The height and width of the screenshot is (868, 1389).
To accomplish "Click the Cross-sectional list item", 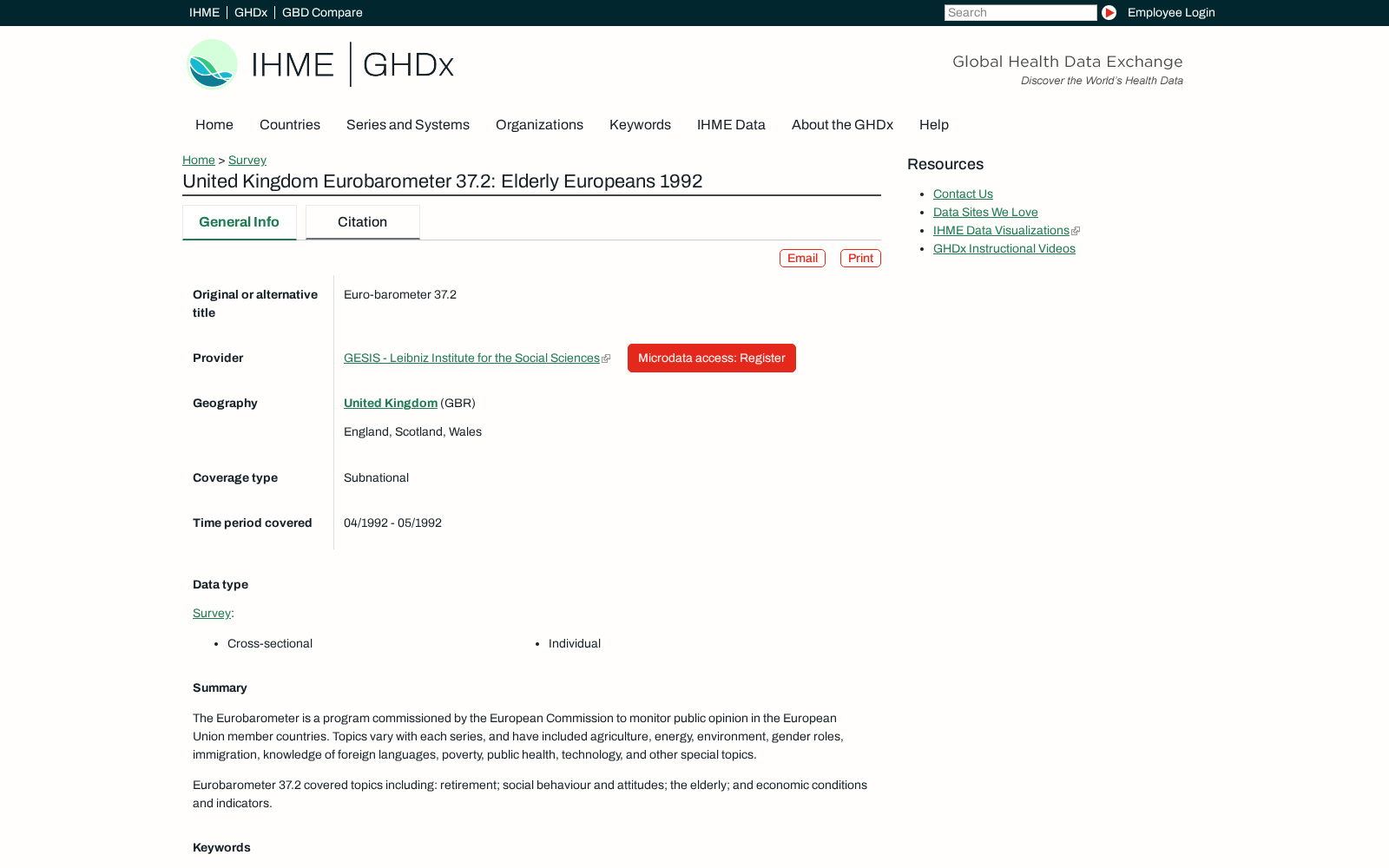I will tap(270, 643).
